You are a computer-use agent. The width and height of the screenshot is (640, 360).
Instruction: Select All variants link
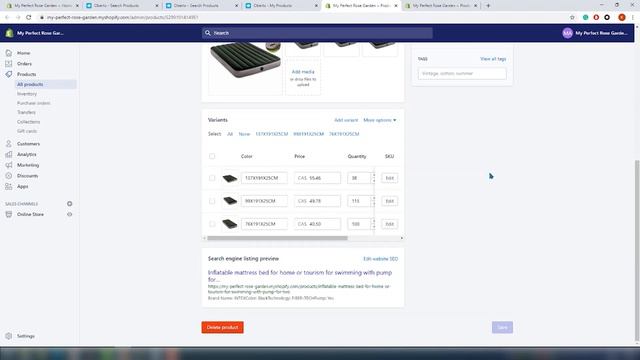[x=230, y=134]
